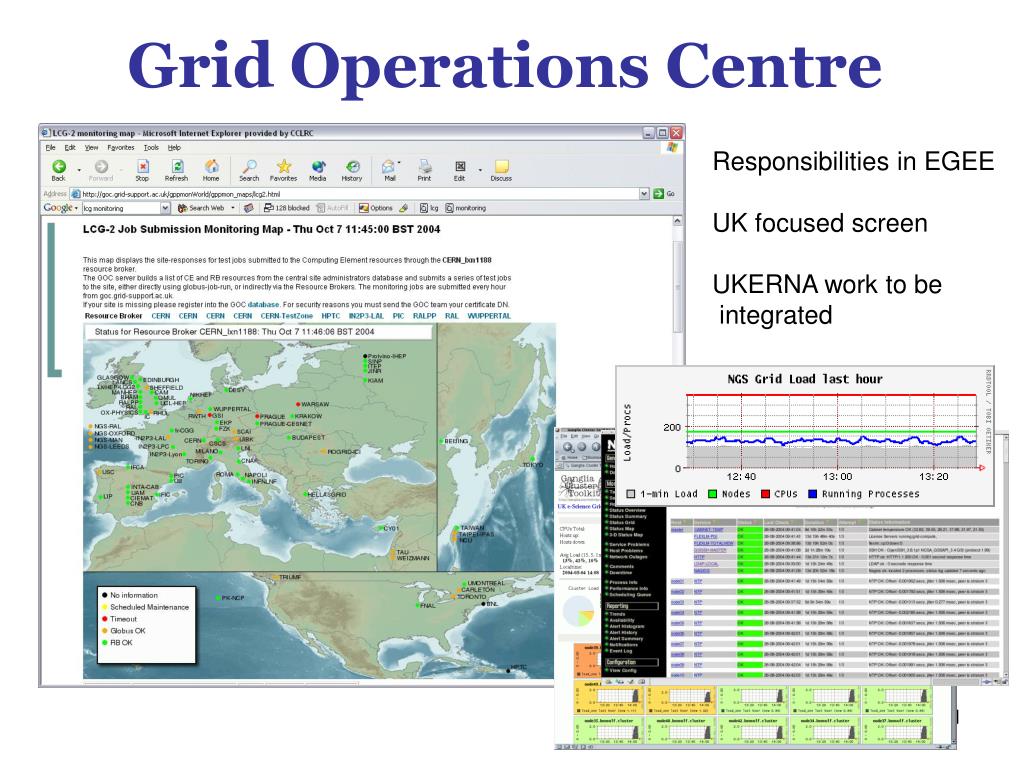Open the Favorites star icon
The height and width of the screenshot is (768, 1024).
(x=283, y=167)
